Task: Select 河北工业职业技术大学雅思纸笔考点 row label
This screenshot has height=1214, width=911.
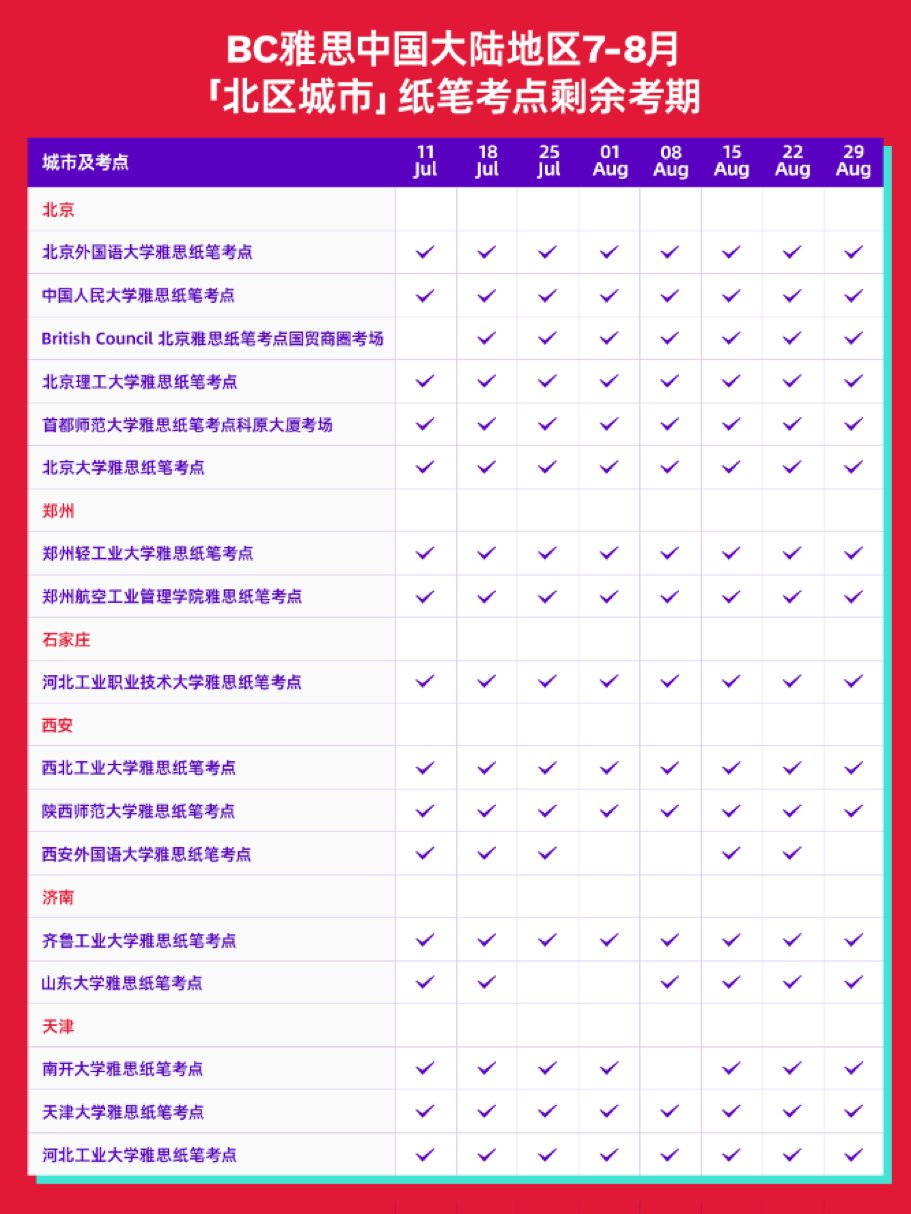Action: click(172, 683)
